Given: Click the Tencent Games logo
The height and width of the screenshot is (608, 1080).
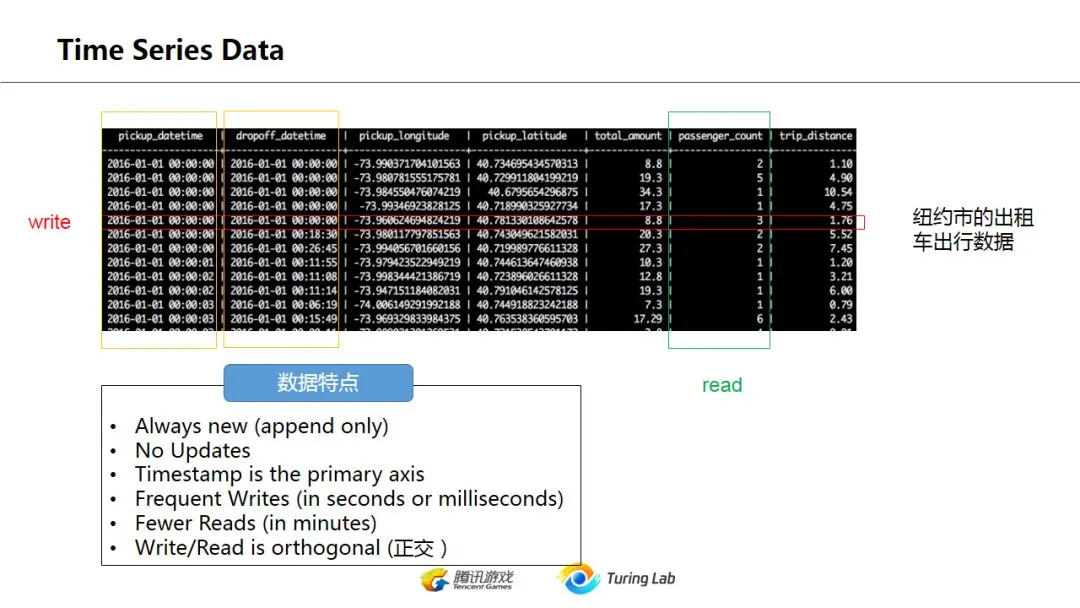Looking at the screenshot, I should coord(467,580).
